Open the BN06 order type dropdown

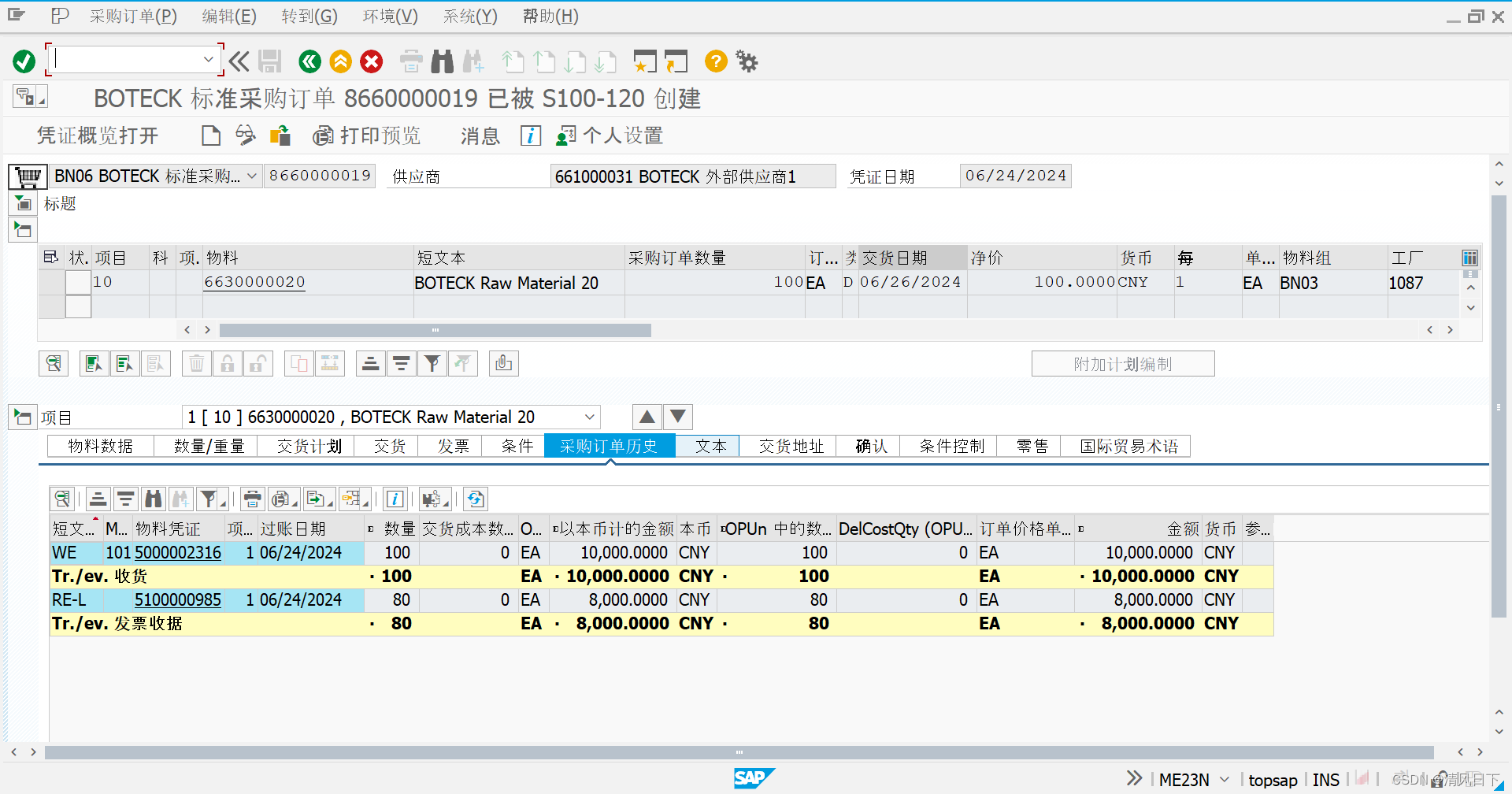point(251,176)
